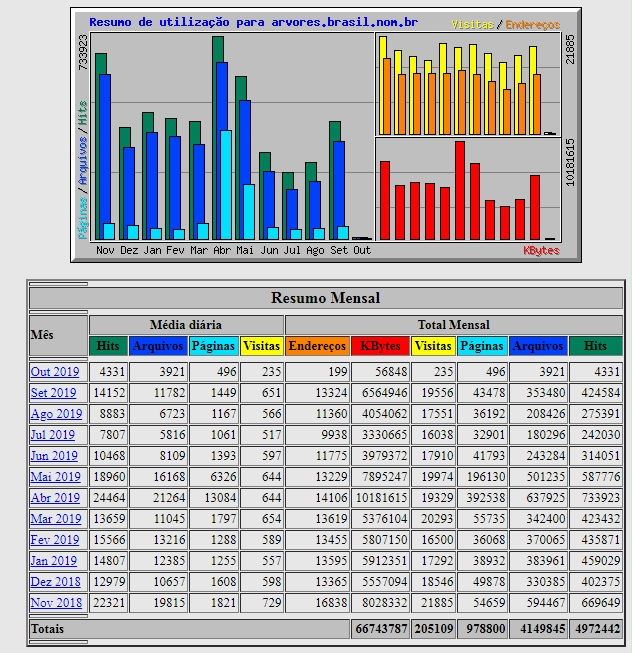Click the red KBytes column header
The width and height of the screenshot is (632, 653).
click(380, 346)
